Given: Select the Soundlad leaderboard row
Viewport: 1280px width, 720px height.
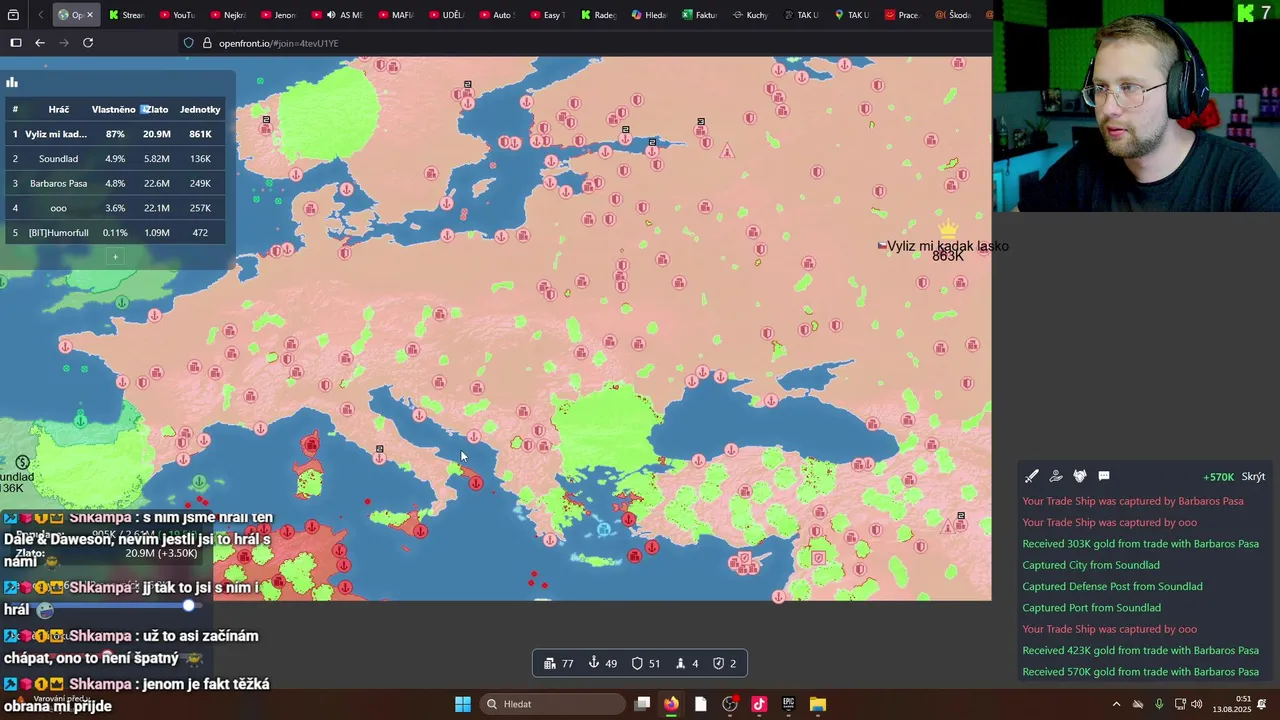Looking at the screenshot, I should [x=113, y=159].
